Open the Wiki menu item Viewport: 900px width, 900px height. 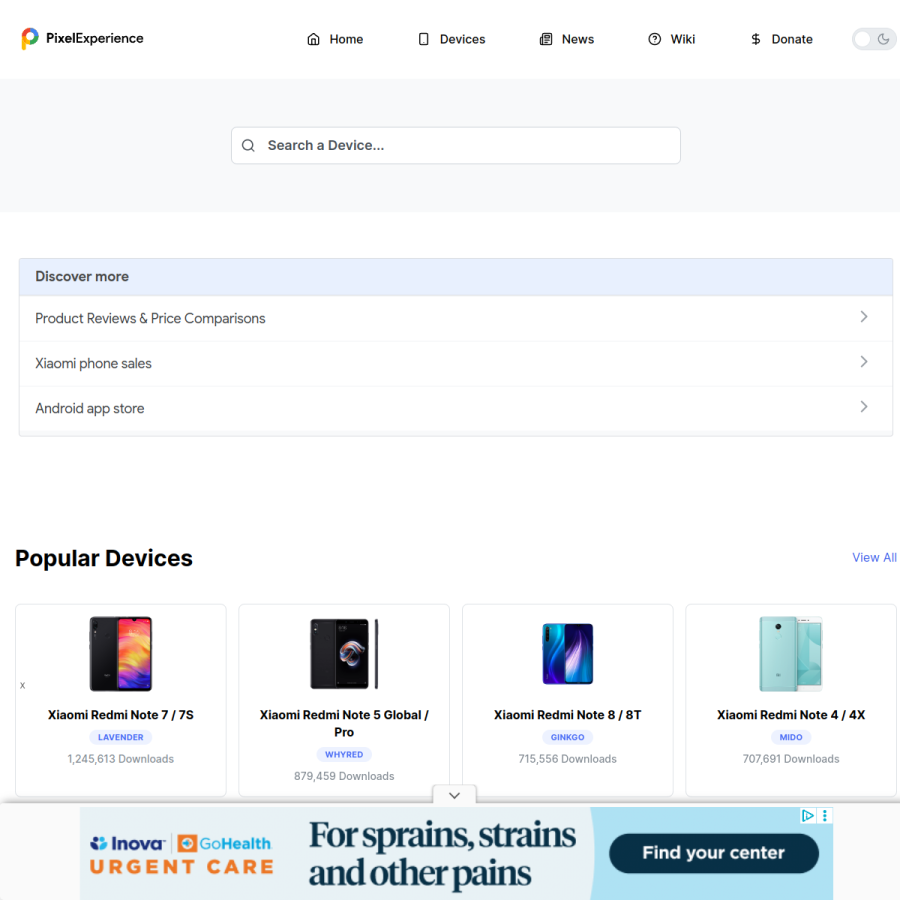click(672, 39)
